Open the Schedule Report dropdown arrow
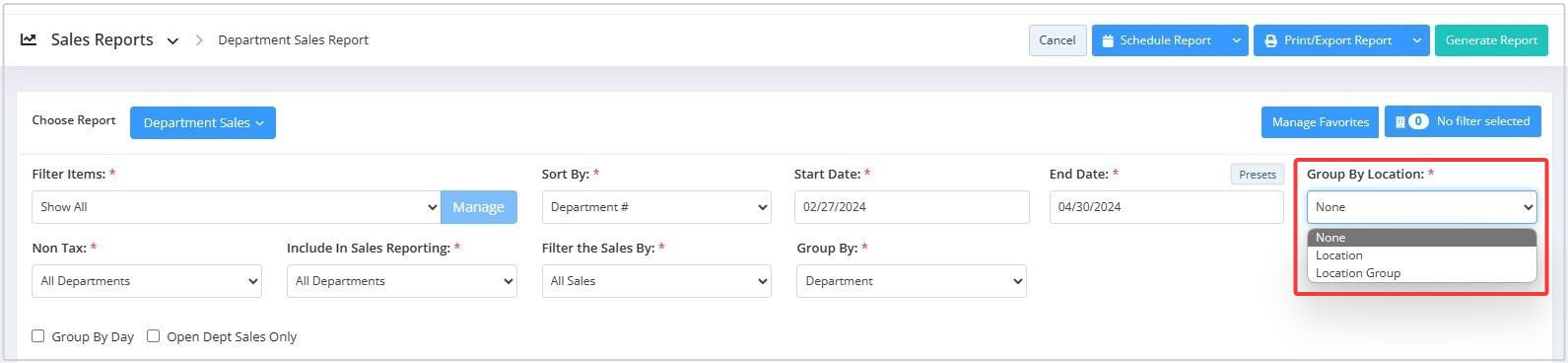Viewport: 1568px width, 363px height. coord(1237,40)
